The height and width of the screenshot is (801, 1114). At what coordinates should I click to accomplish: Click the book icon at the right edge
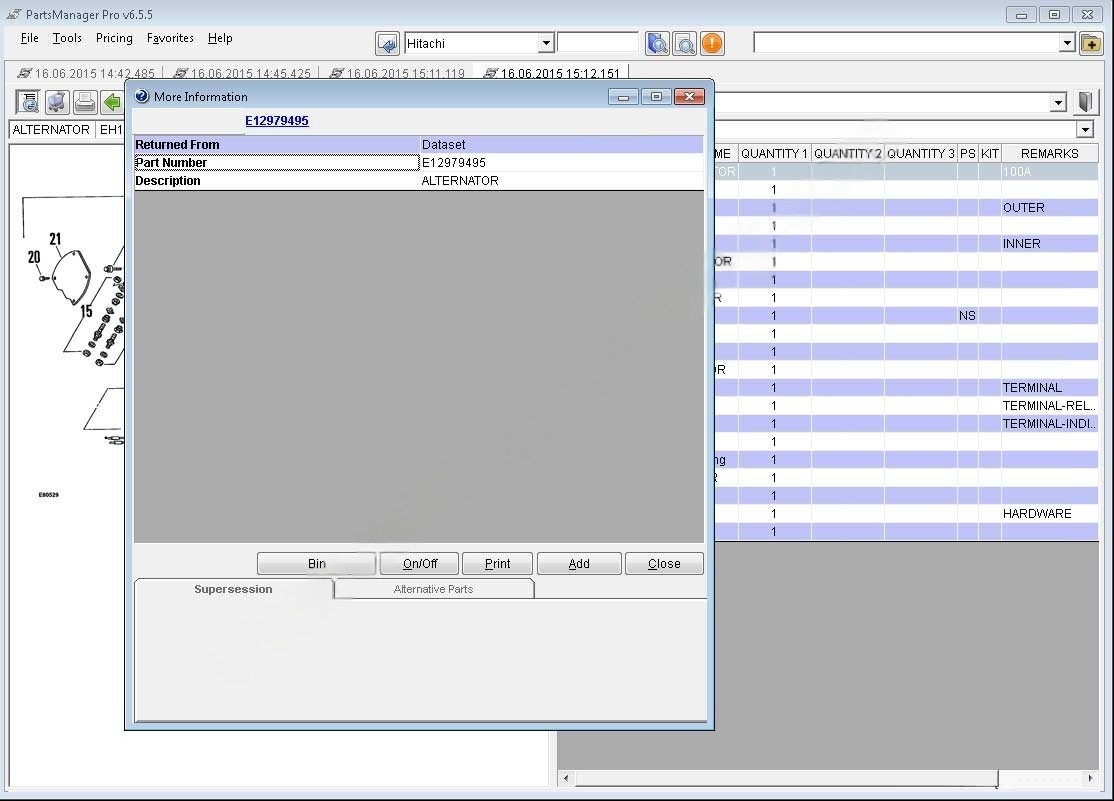click(1086, 102)
